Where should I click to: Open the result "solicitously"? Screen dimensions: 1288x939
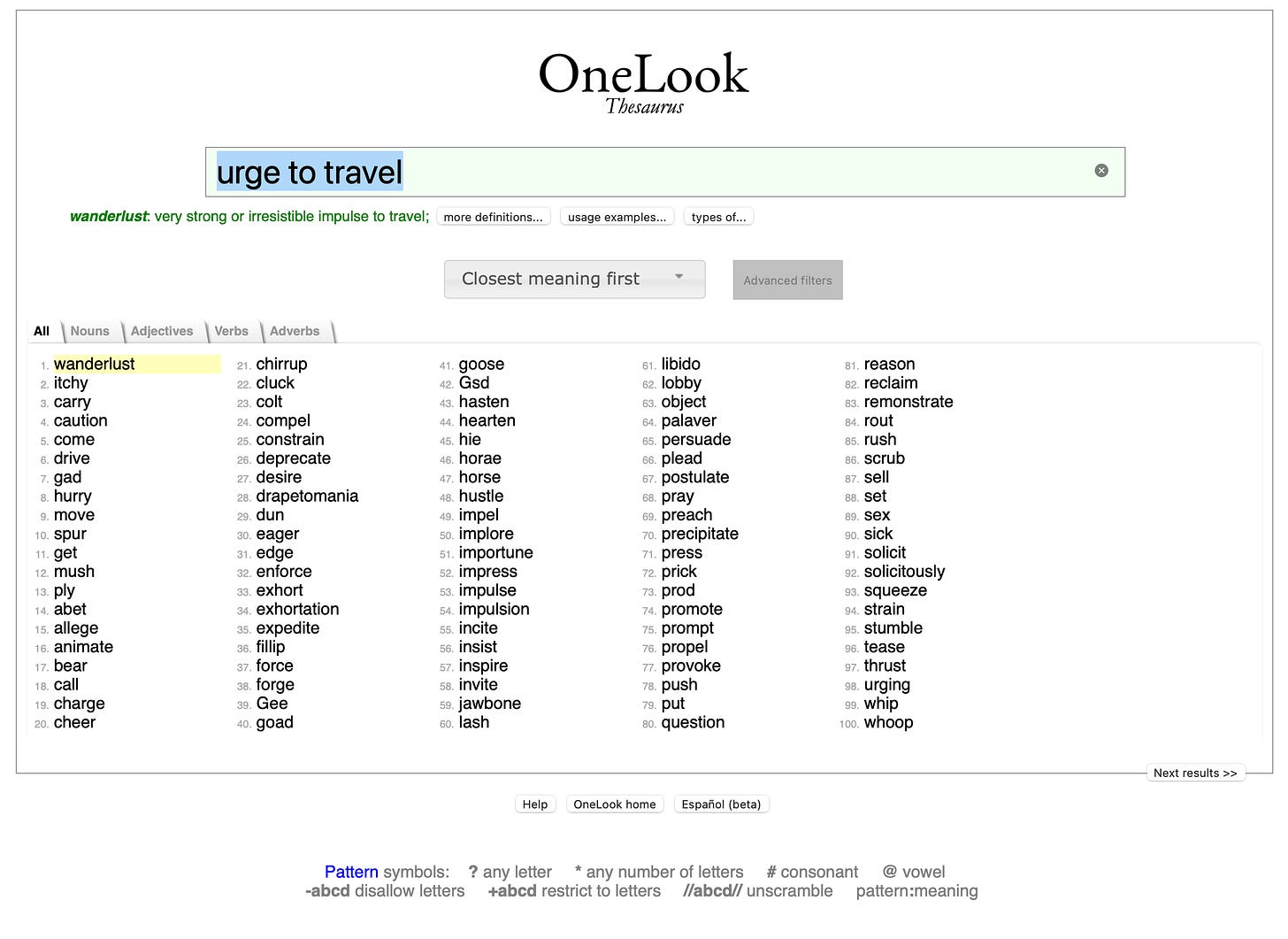pos(904,572)
